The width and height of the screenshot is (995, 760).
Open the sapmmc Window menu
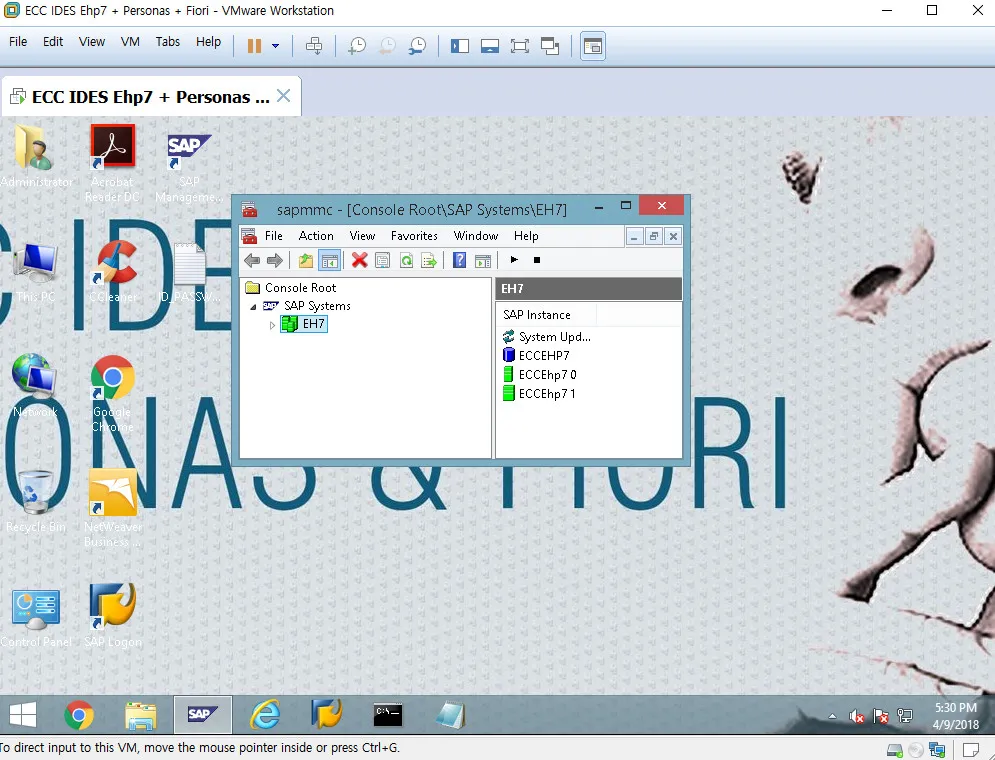click(476, 236)
